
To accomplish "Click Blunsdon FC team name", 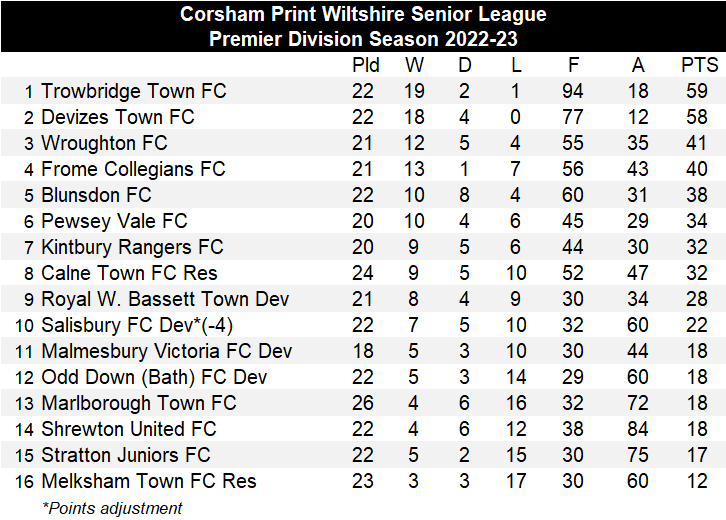I will pos(96,194).
